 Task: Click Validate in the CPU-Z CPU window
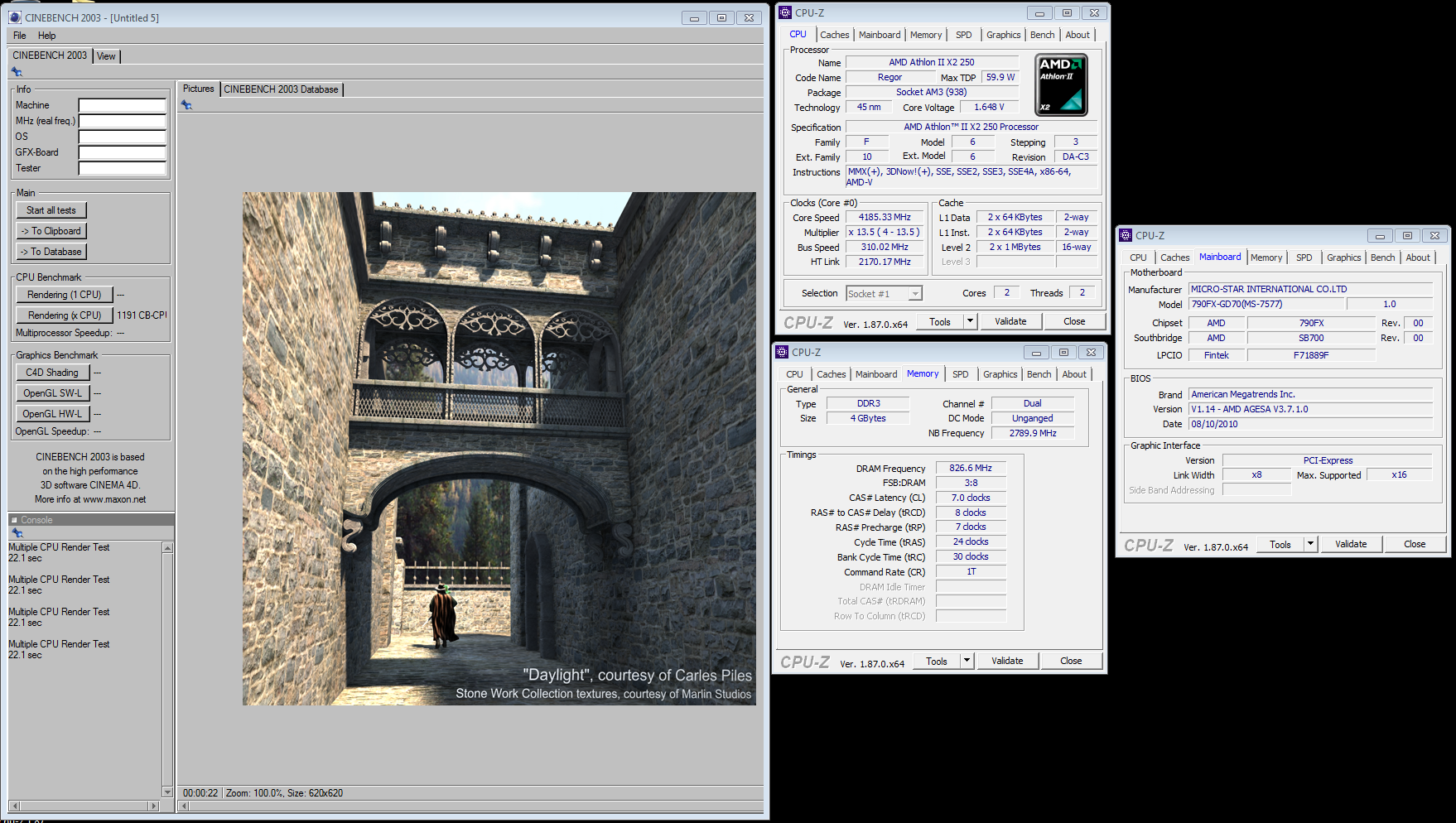coord(1010,321)
